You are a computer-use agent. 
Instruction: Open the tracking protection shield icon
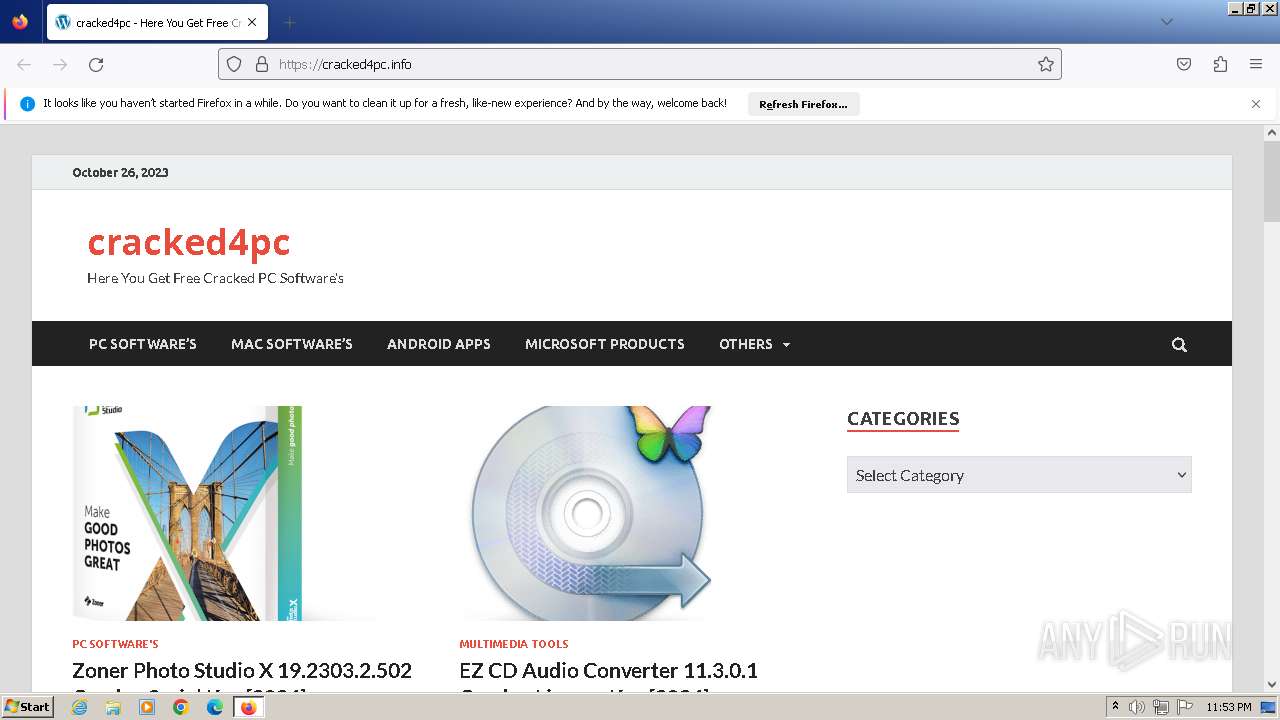point(234,64)
